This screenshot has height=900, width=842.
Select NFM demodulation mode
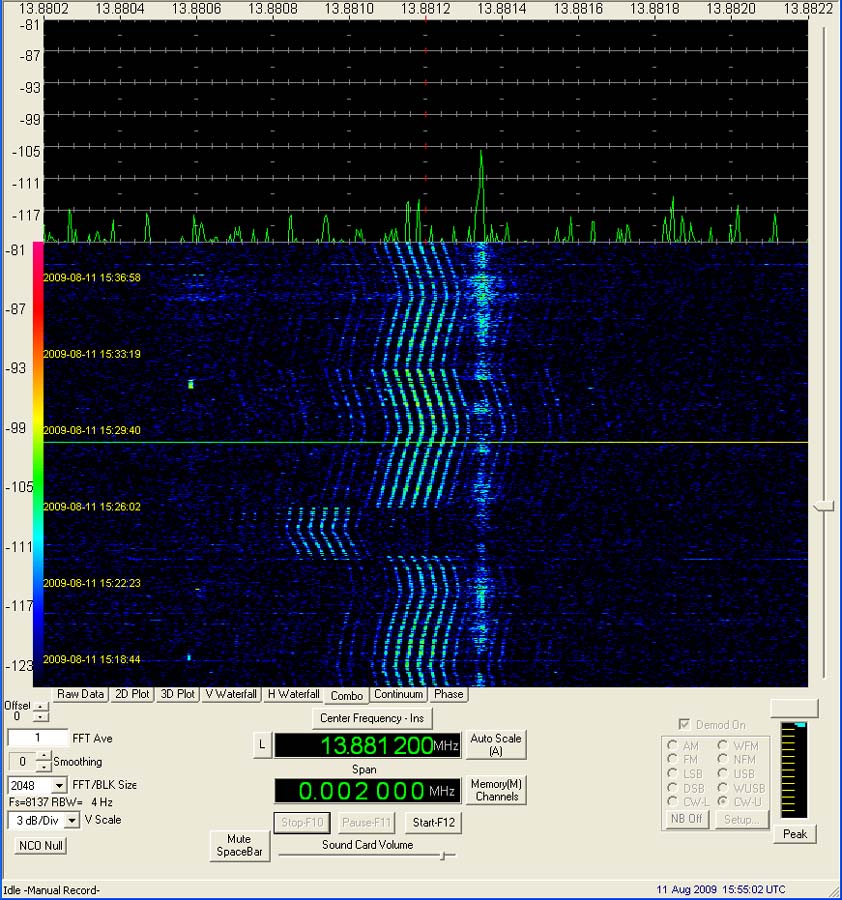click(x=722, y=759)
